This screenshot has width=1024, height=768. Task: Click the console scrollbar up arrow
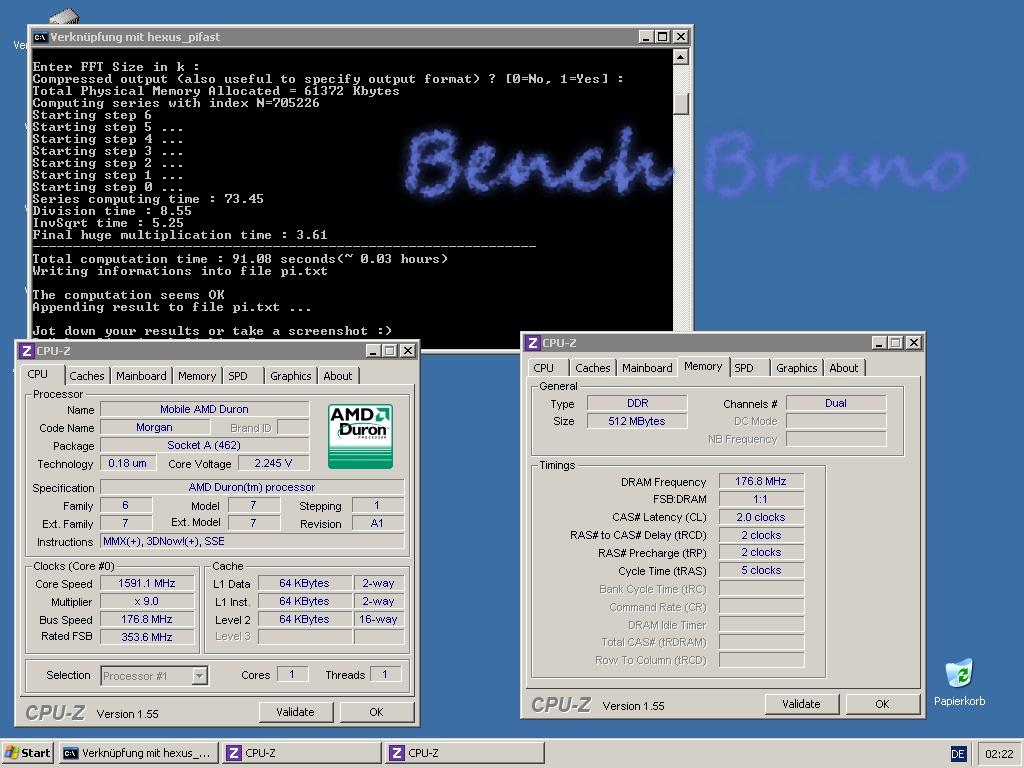(680, 57)
